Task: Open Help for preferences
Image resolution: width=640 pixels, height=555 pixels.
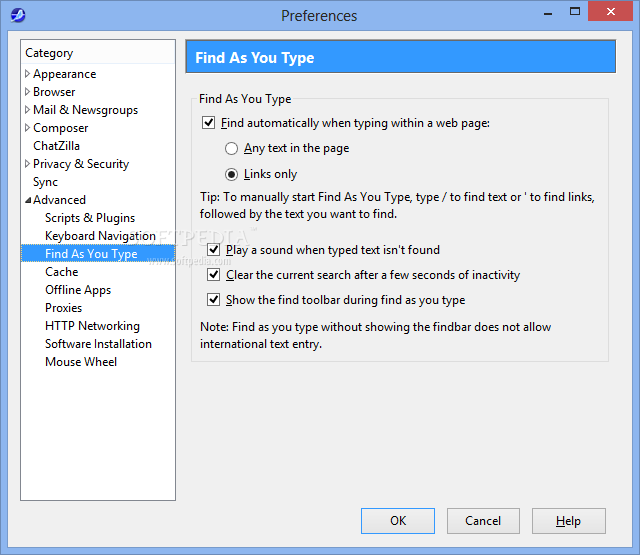Action: tap(568, 521)
